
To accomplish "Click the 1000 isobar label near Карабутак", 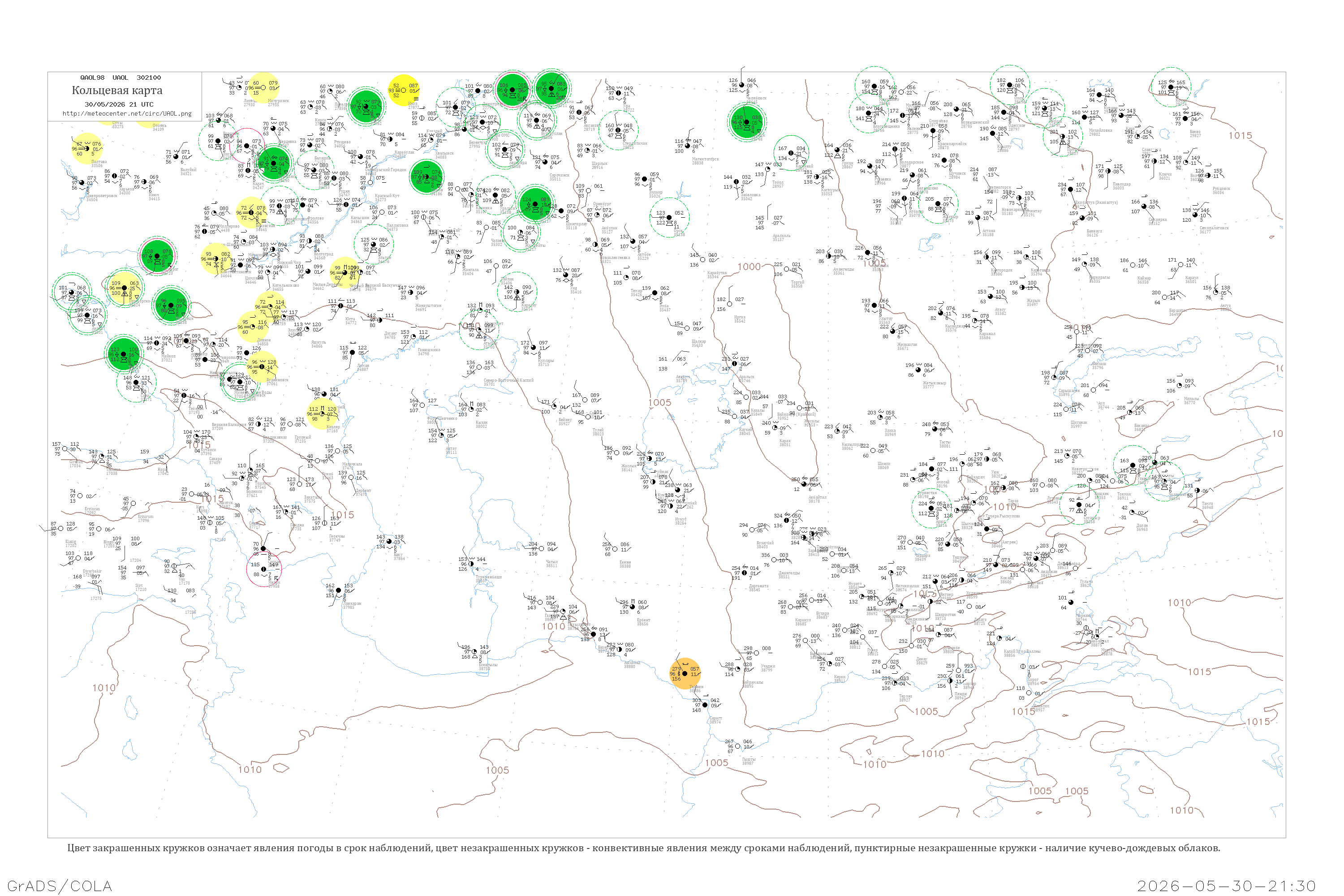I will click(x=749, y=267).
